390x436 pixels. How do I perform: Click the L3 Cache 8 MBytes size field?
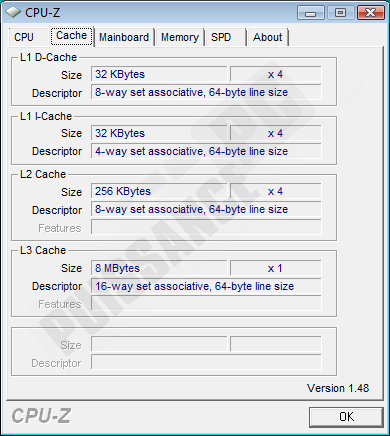[159, 268]
